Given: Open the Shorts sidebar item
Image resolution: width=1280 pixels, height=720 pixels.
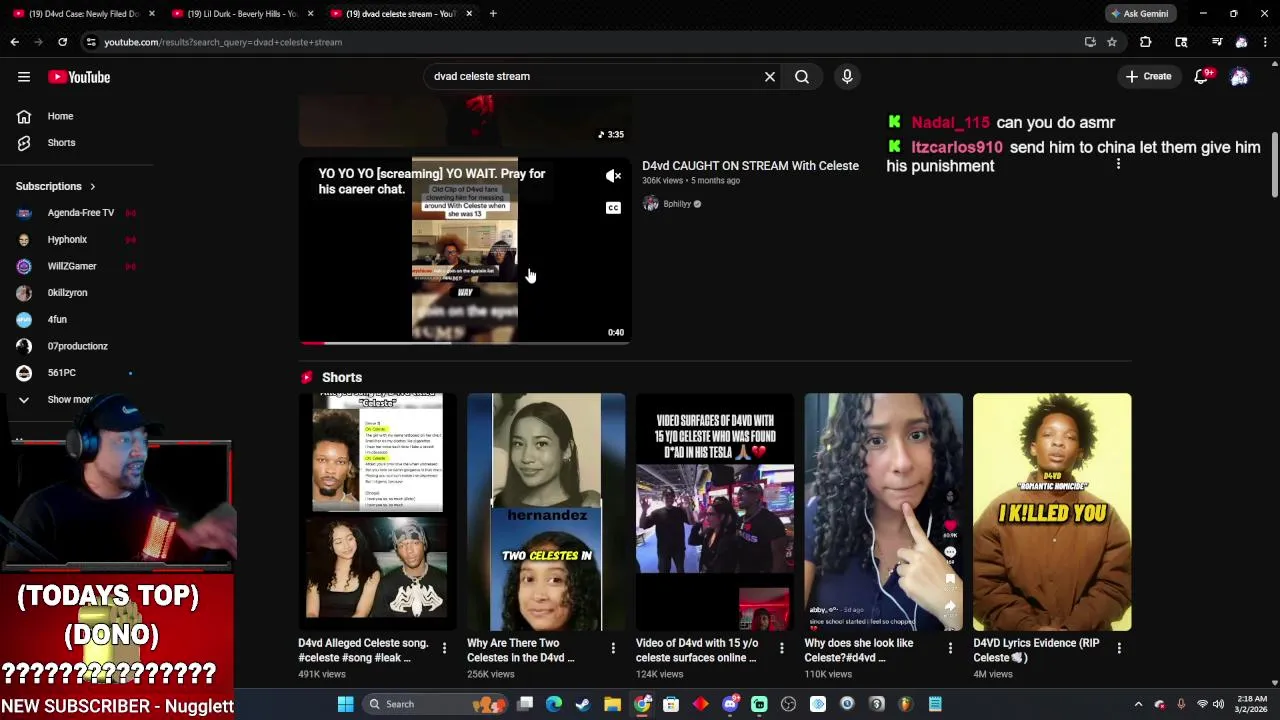Looking at the screenshot, I should coord(61,142).
